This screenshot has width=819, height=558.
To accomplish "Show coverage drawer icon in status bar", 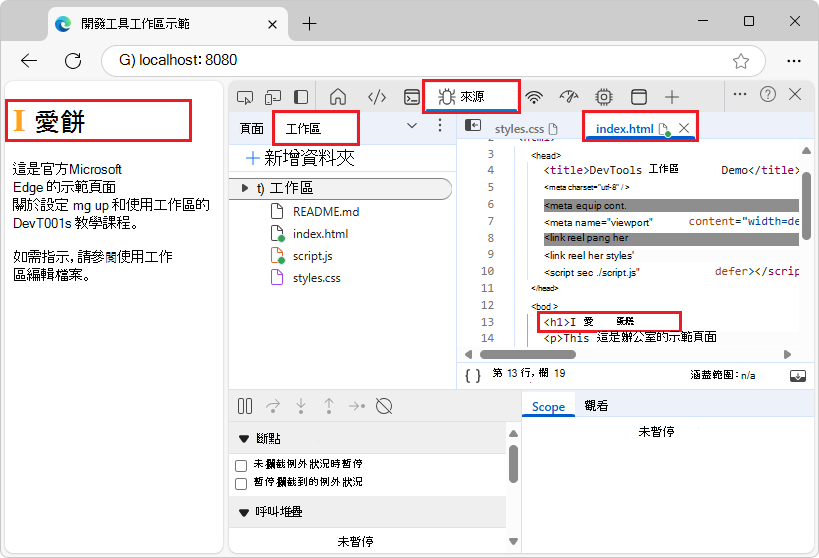I will coord(798,376).
